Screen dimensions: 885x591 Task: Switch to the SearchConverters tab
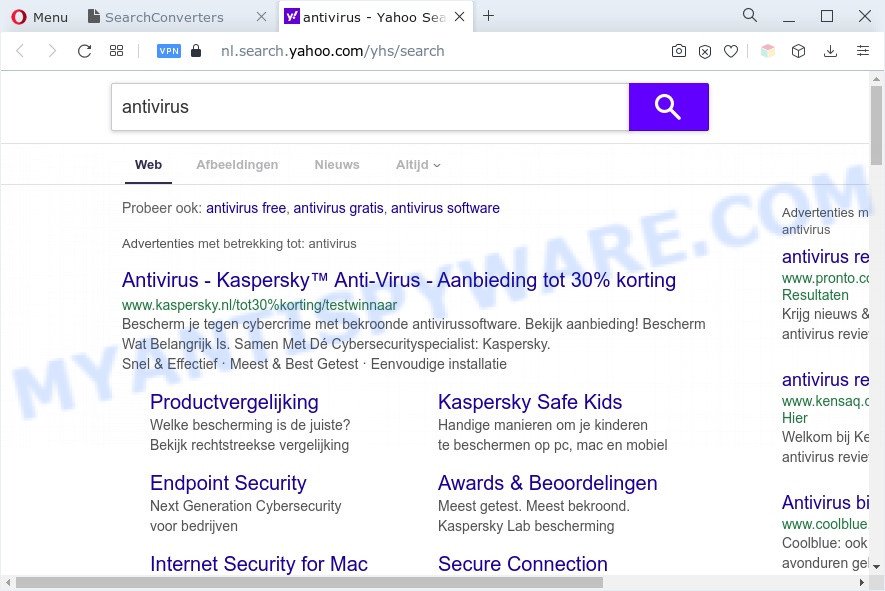(164, 17)
